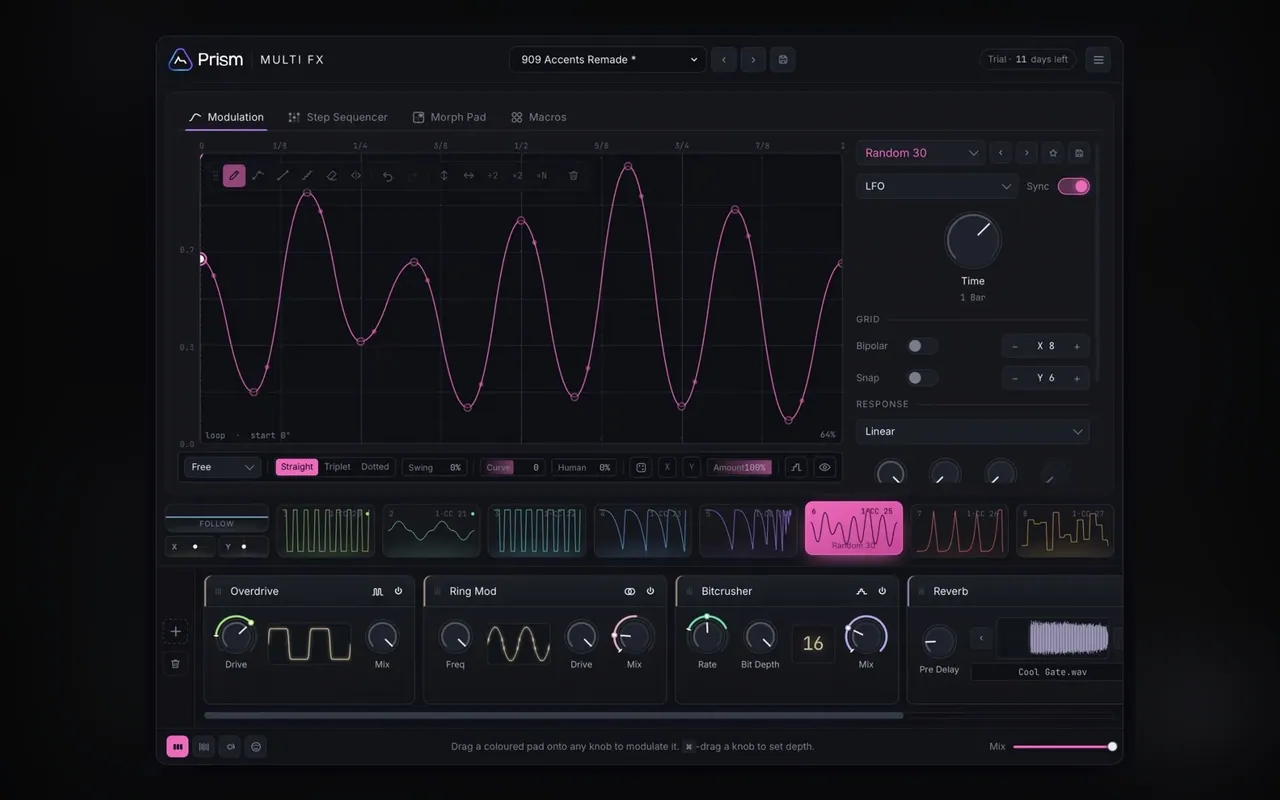Open the Morph Pad tab
The width and height of the screenshot is (1280, 800).
pos(450,117)
